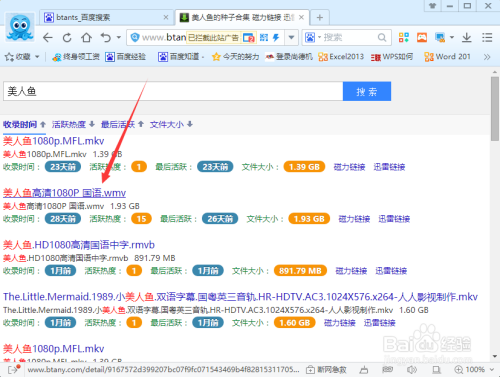The image size is (500, 377).
Task: Click 磁力链接 for the 891.79 MB file
Action: [x=351, y=271]
